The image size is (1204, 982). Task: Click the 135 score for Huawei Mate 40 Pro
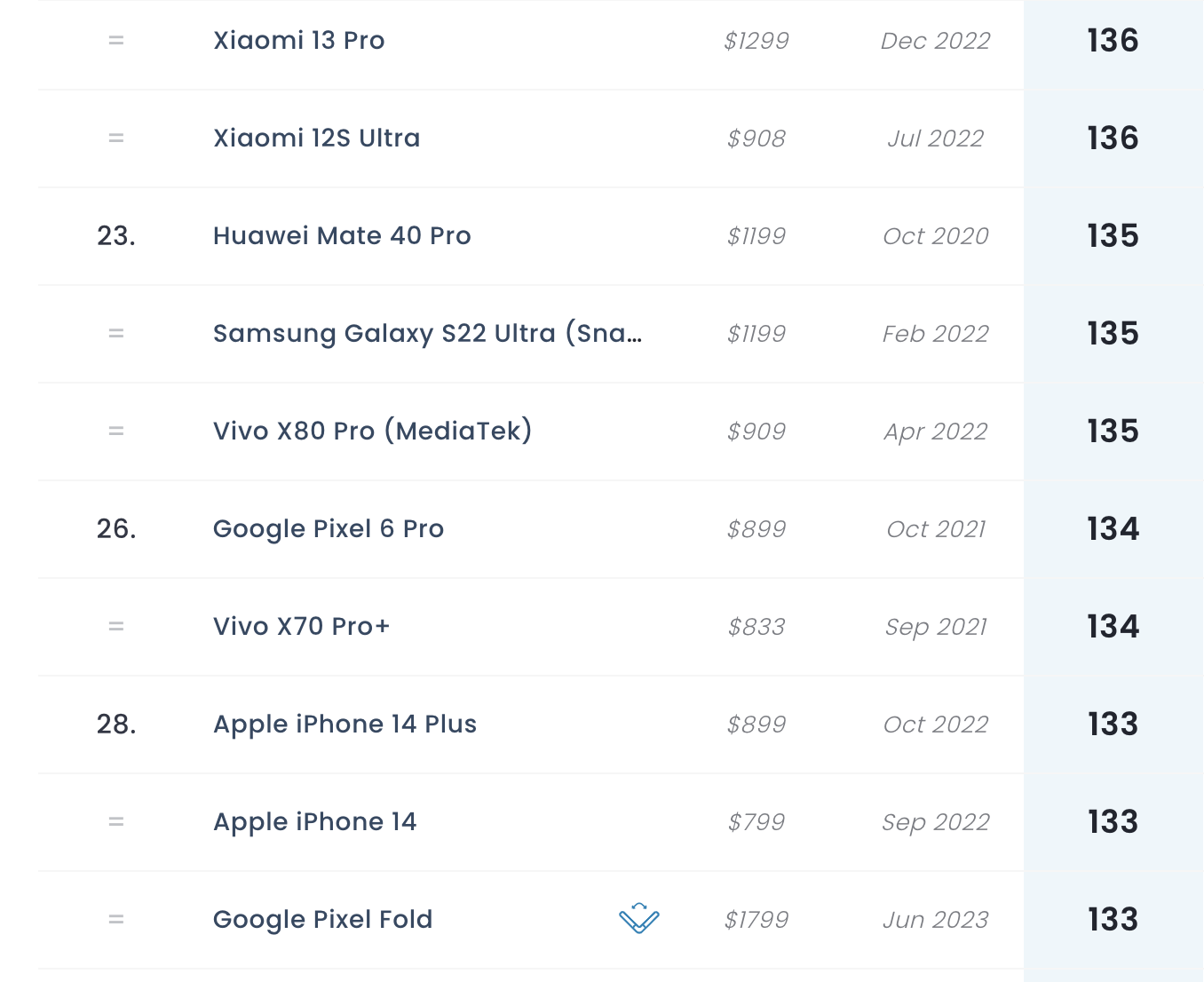(1113, 236)
